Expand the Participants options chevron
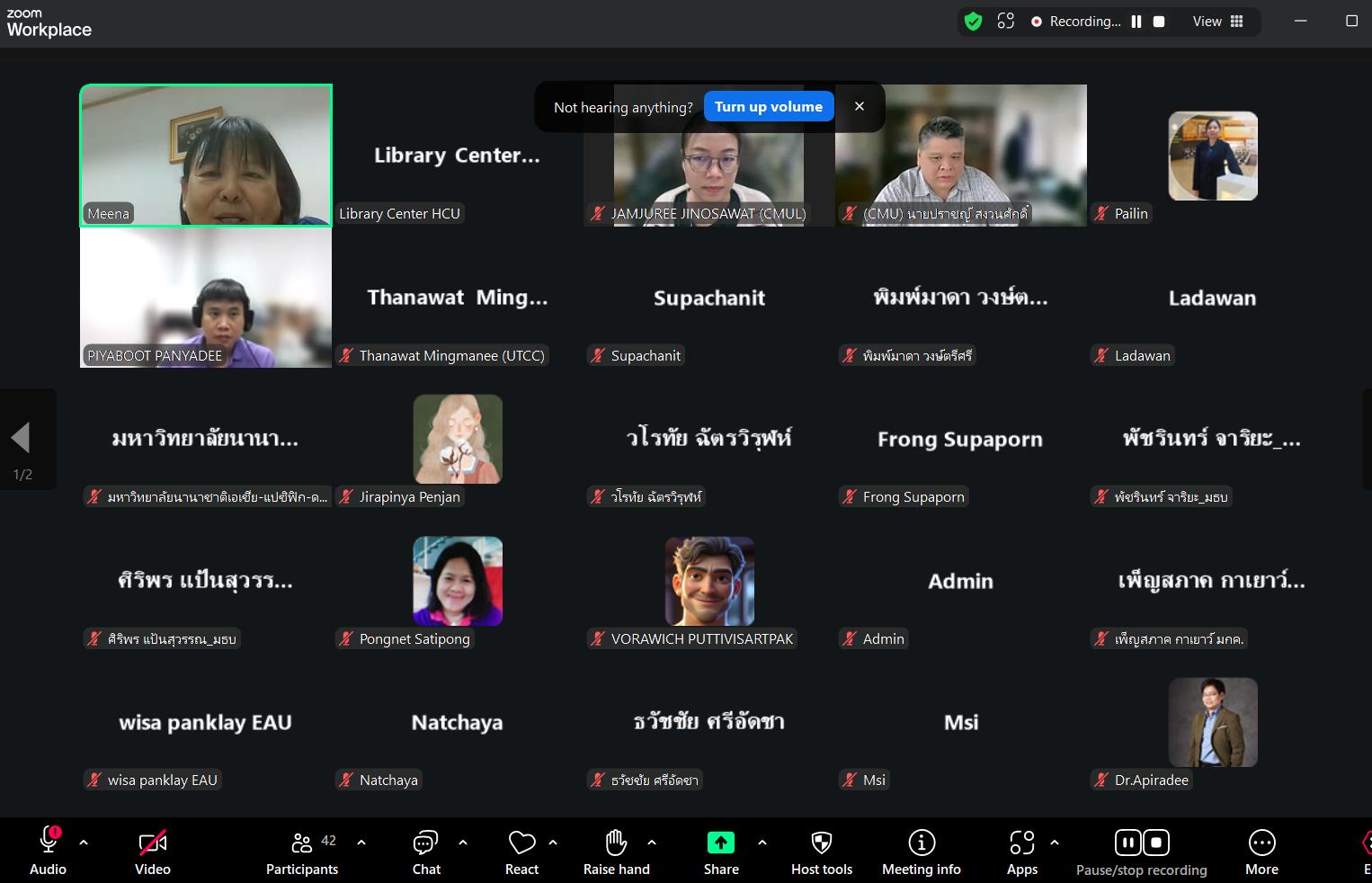The height and width of the screenshot is (883, 1372). coord(361,843)
